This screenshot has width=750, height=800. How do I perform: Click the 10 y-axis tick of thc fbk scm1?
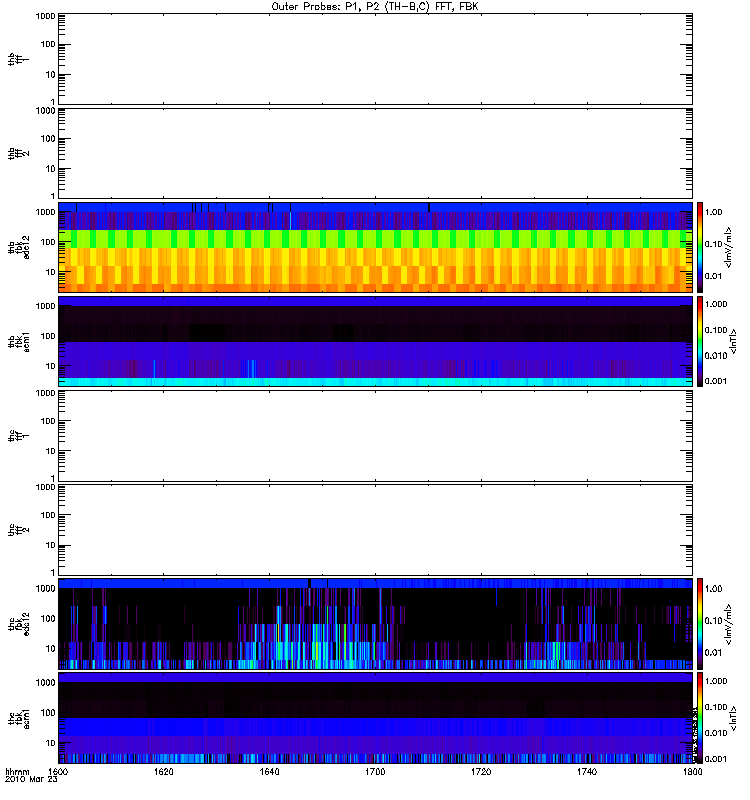point(51,743)
